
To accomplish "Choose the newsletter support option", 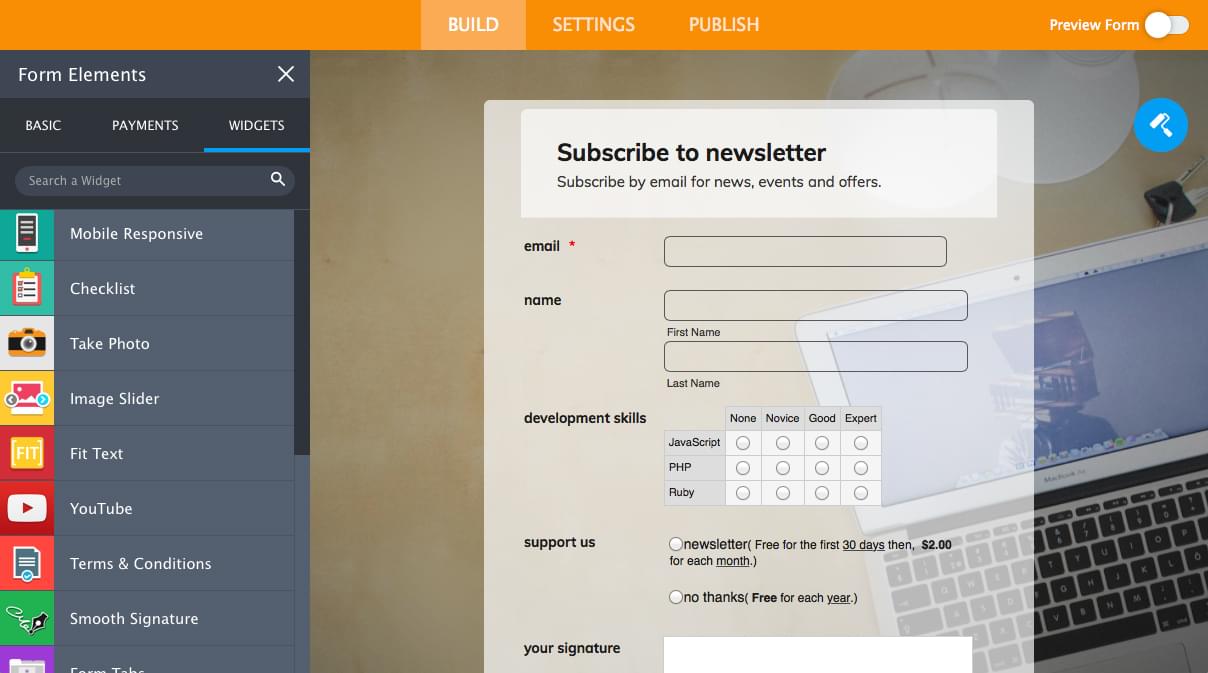I will tap(676, 544).
